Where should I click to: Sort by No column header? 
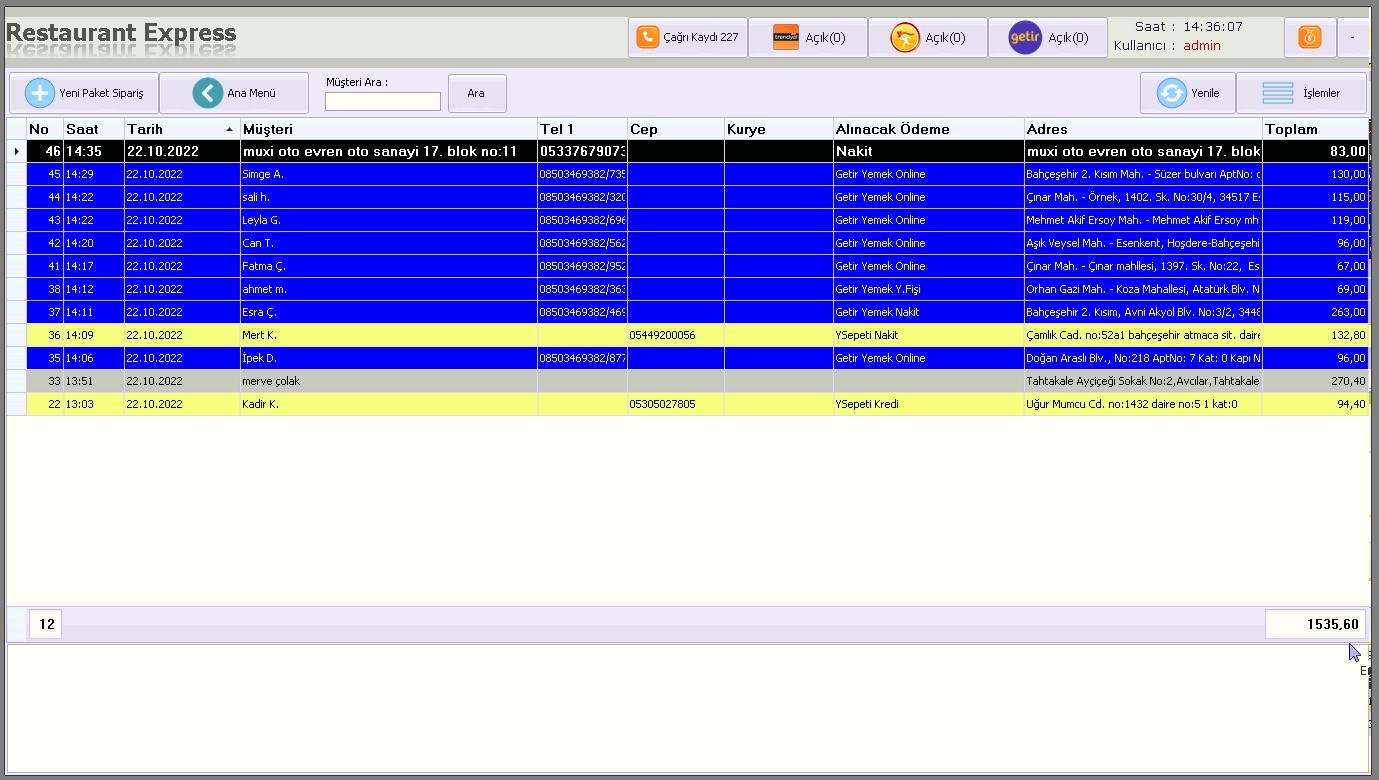45,129
